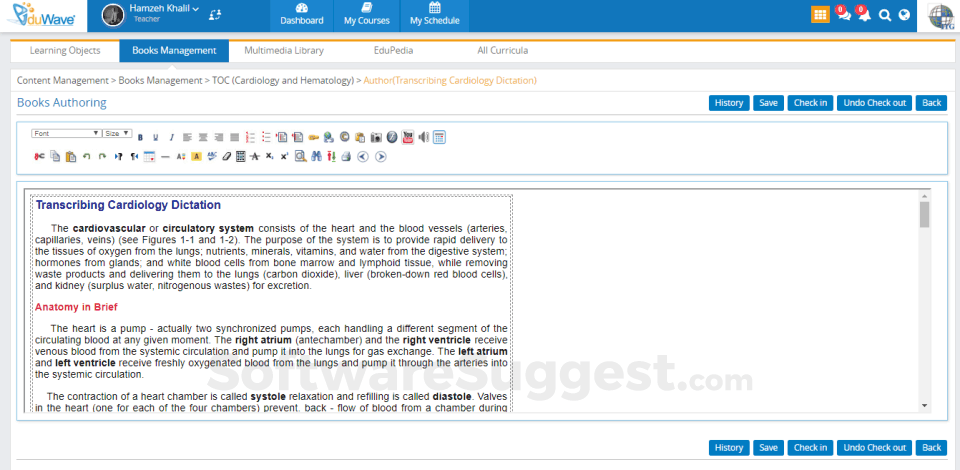The height and width of the screenshot is (470, 960).
Task: Print document with printer icon
Action: [346, 157]
